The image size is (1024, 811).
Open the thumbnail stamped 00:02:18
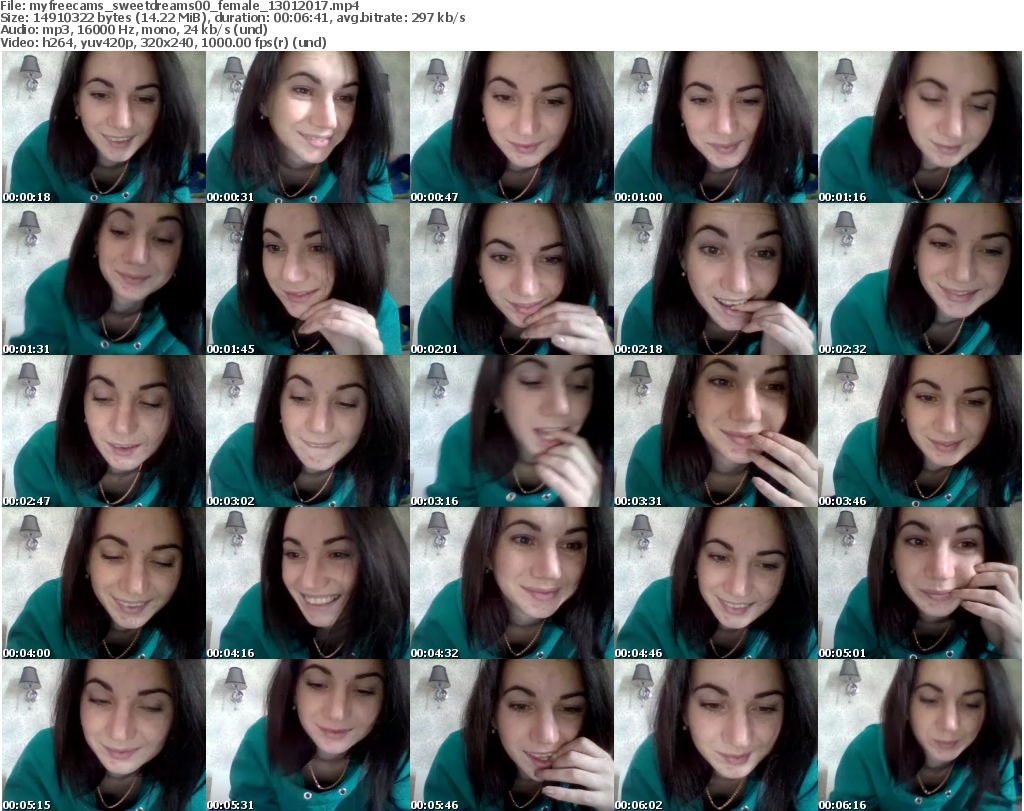716,279
